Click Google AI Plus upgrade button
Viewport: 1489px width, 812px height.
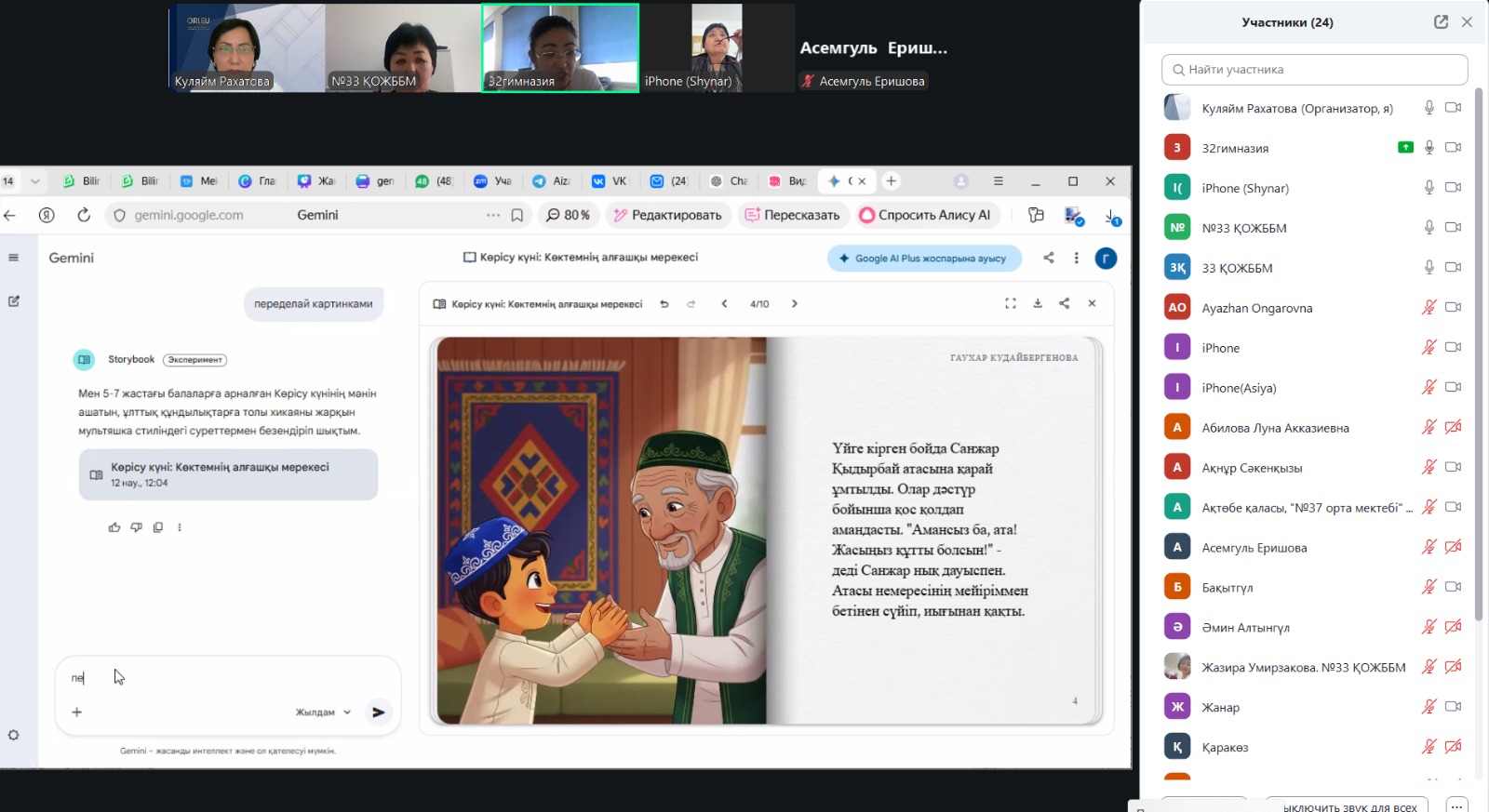point(923,259)
